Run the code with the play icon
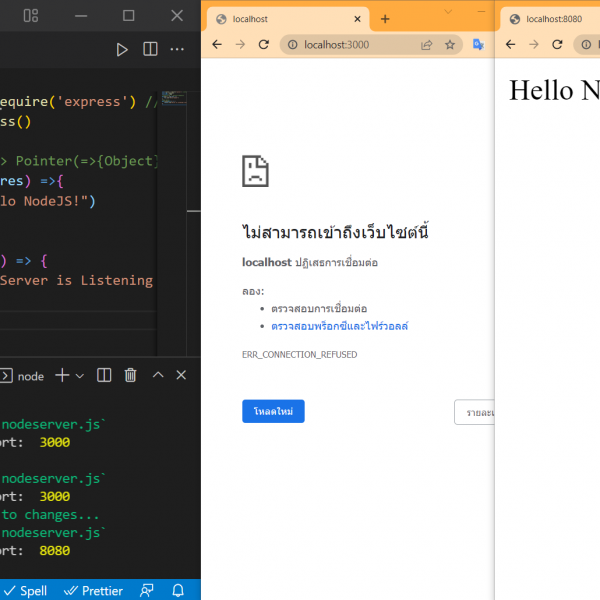600x600 pixels. (122, 49)
